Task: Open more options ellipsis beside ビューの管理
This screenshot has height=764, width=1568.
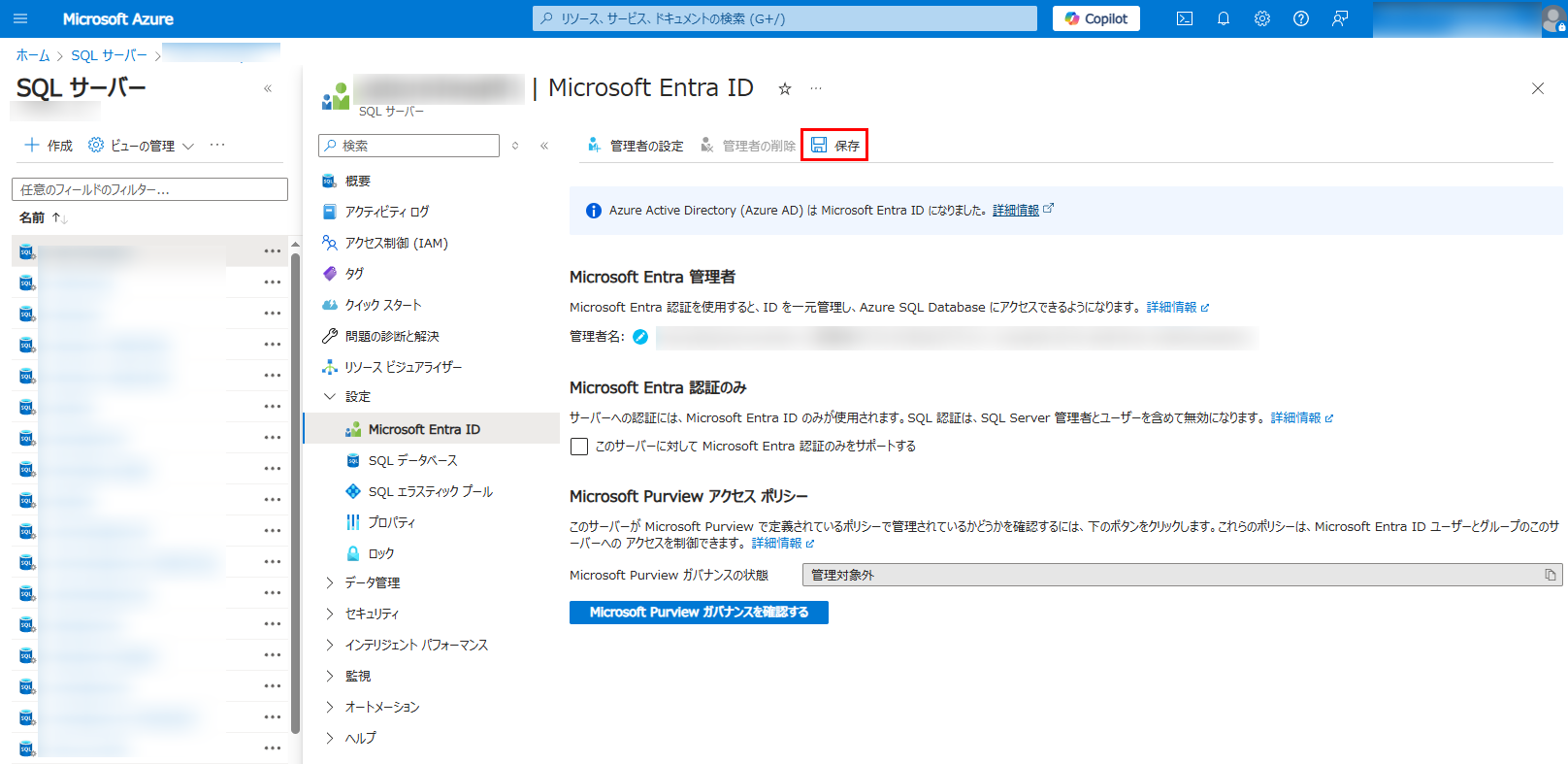Action: click(x=217, y=146)
